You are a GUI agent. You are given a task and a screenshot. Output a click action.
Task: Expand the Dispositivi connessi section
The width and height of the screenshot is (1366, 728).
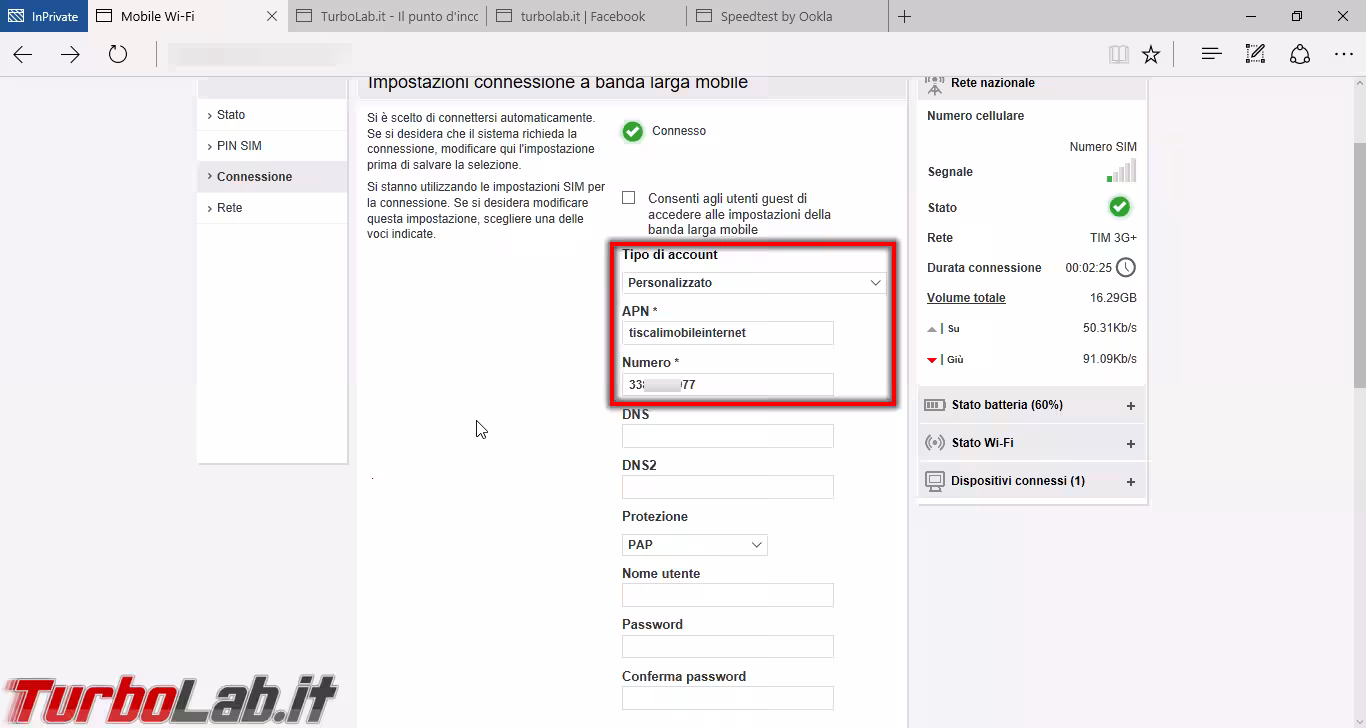pyautogui.click(x=1131, y=482)
